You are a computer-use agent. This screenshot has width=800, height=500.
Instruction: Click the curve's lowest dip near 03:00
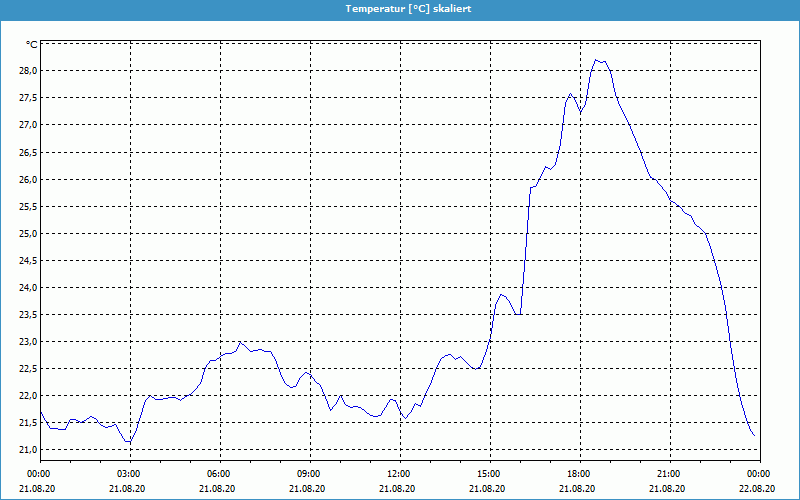pyautogui.click(x=128, y=442)
